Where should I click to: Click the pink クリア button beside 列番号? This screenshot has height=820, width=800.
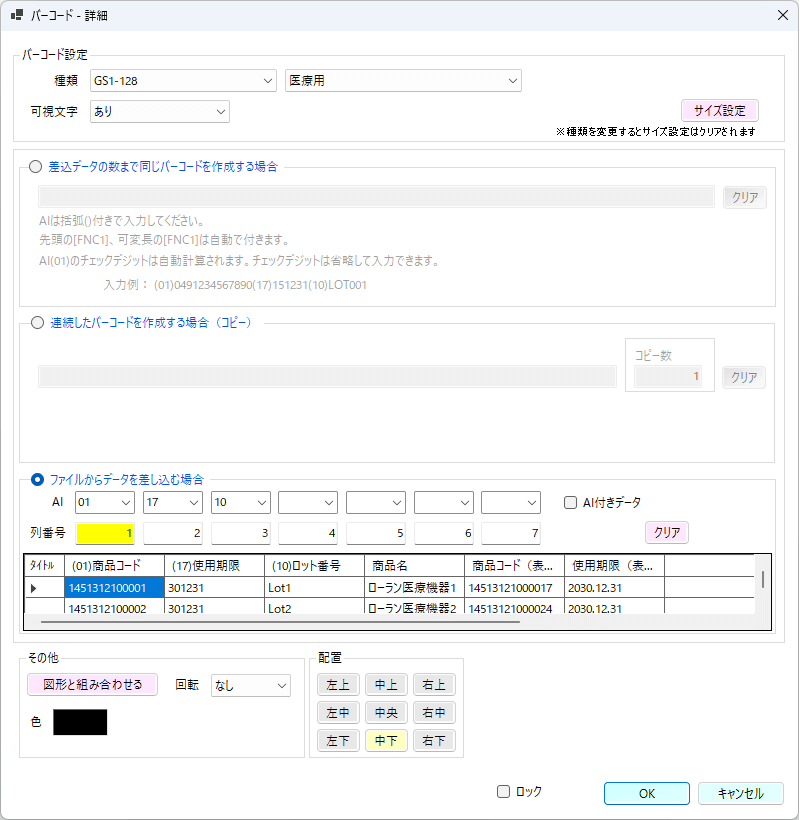(666, 533)
